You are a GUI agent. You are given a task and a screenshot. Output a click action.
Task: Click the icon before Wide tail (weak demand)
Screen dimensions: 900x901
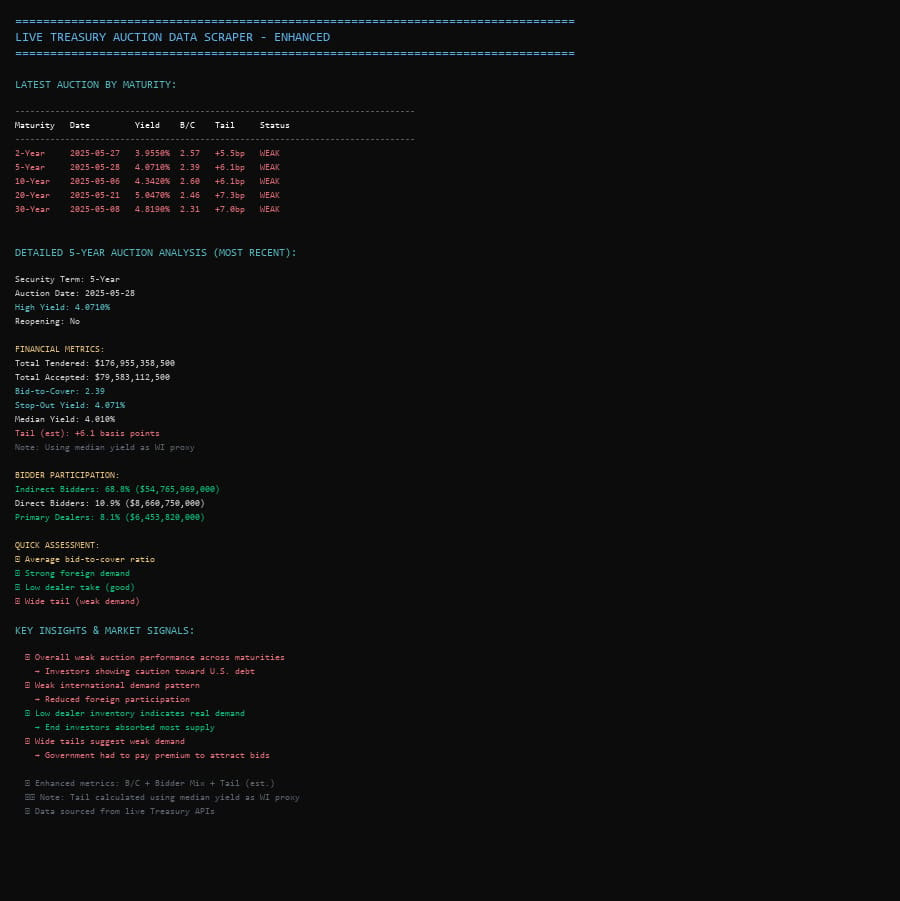click(x=17, y=601)
